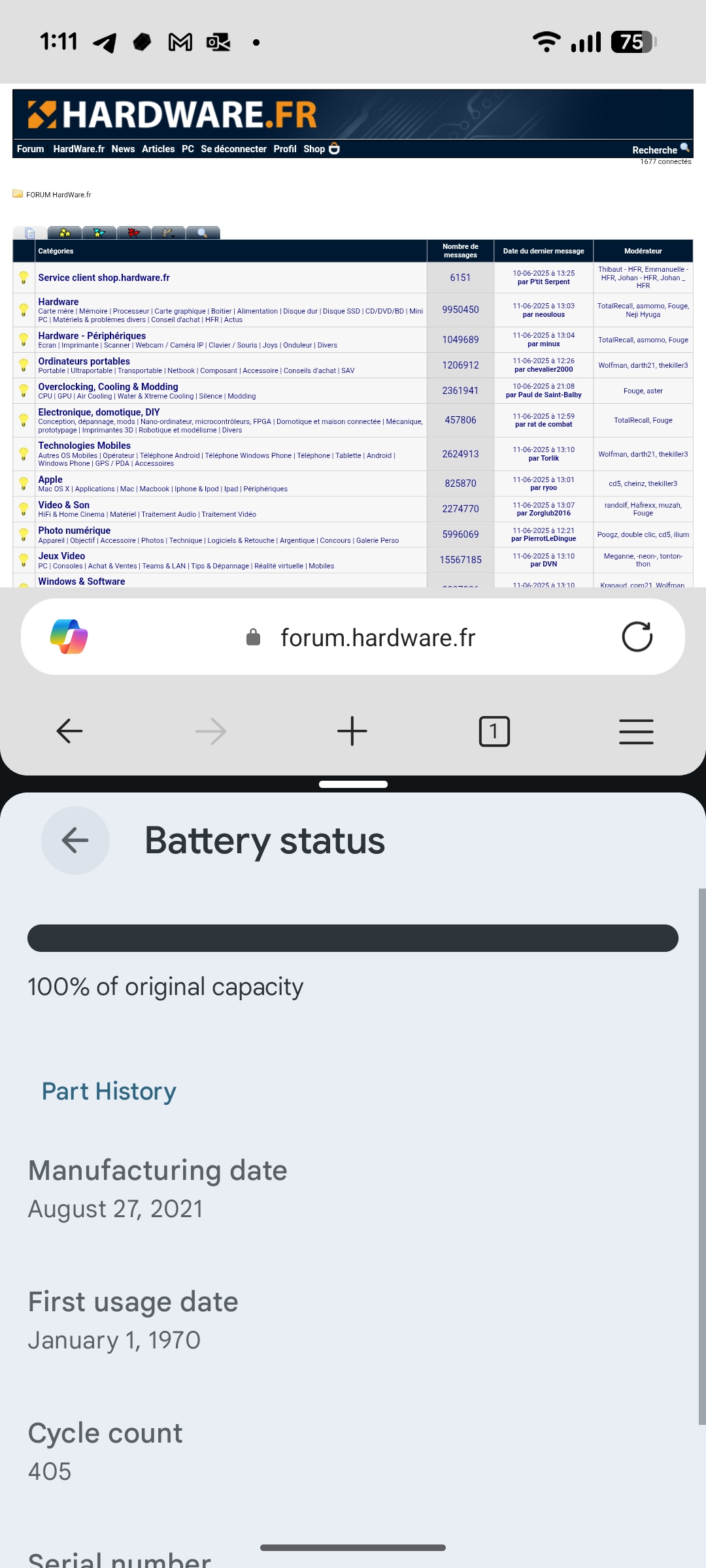Viewport: 706px width, 1568px height.
Task: Open a new browser tab
Action: pos(352,731)
